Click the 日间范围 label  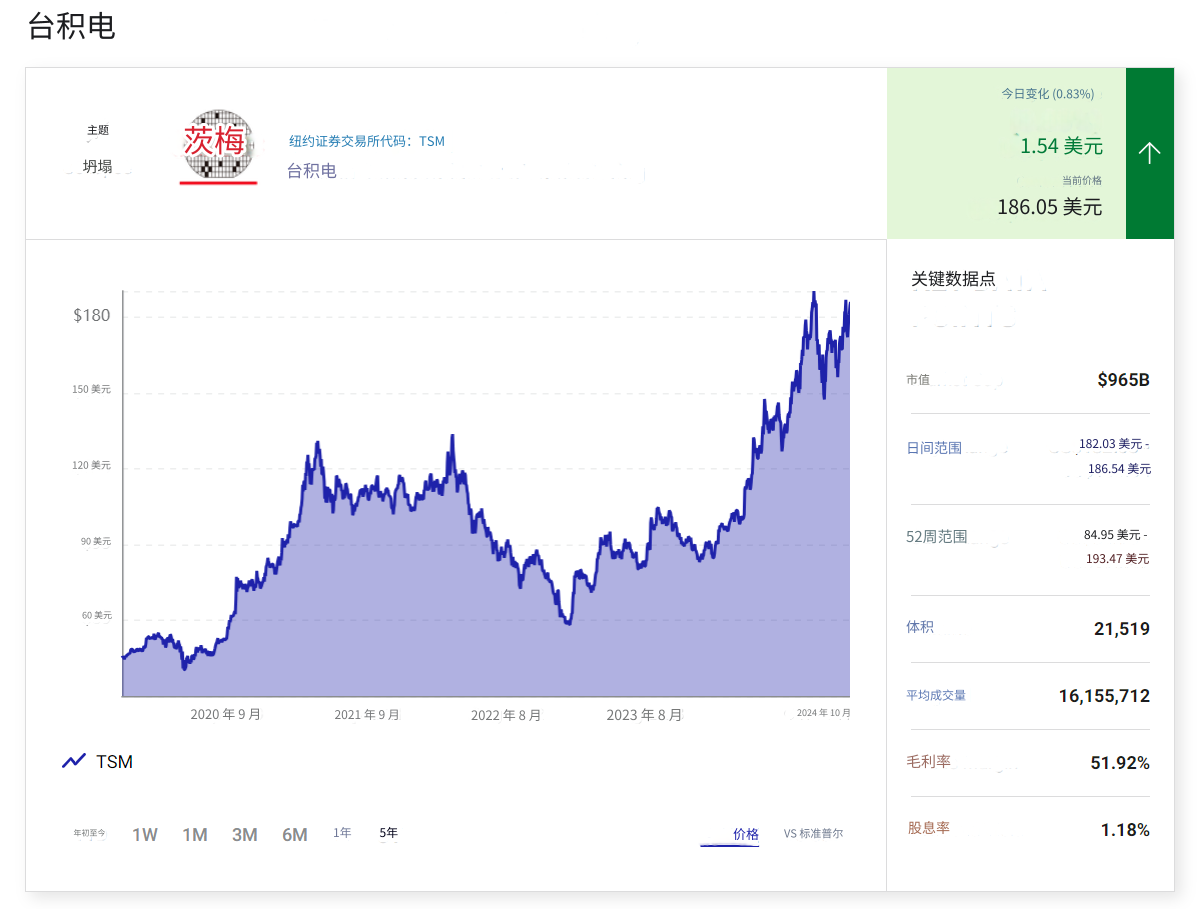(934, 448)
